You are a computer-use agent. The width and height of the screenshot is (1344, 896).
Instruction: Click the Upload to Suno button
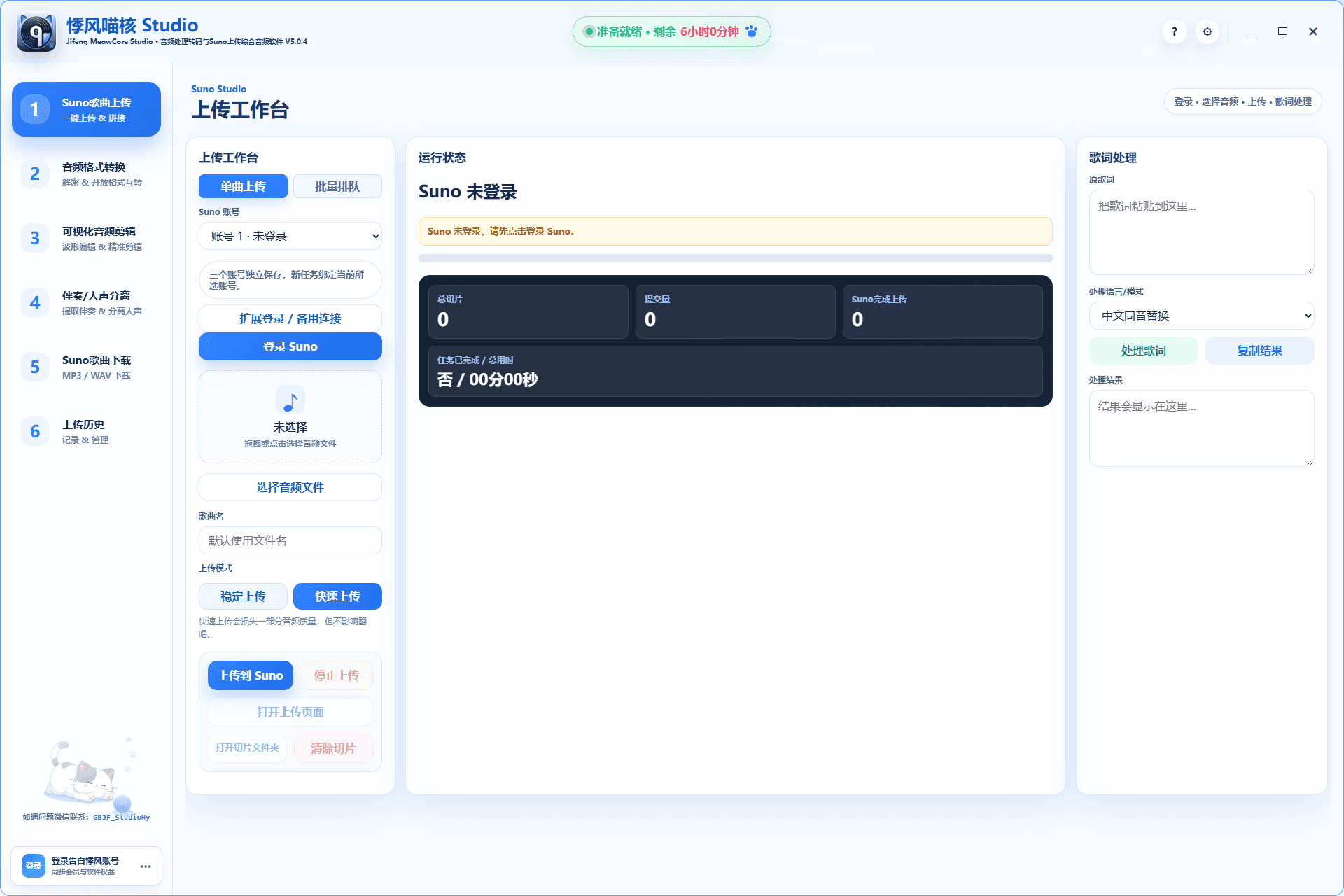[251, 675]
